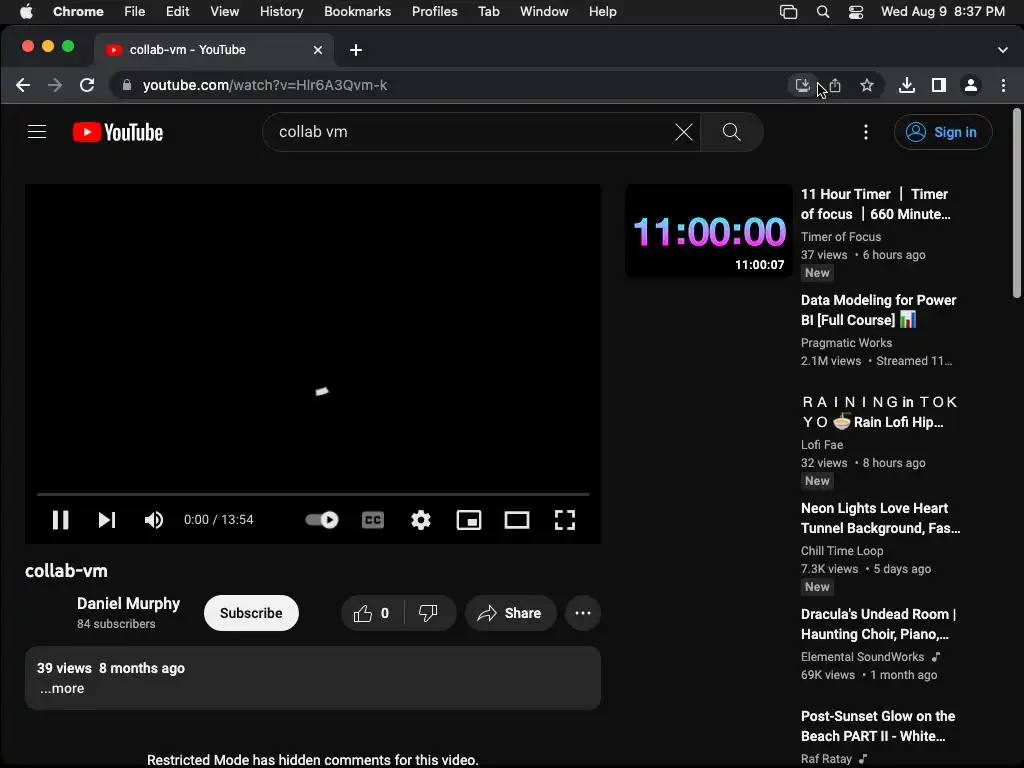This screenshot has height=768, width=1024.
Task: Open RAINING in TOKYO Rain Lofi video
Action: [879, 412]
